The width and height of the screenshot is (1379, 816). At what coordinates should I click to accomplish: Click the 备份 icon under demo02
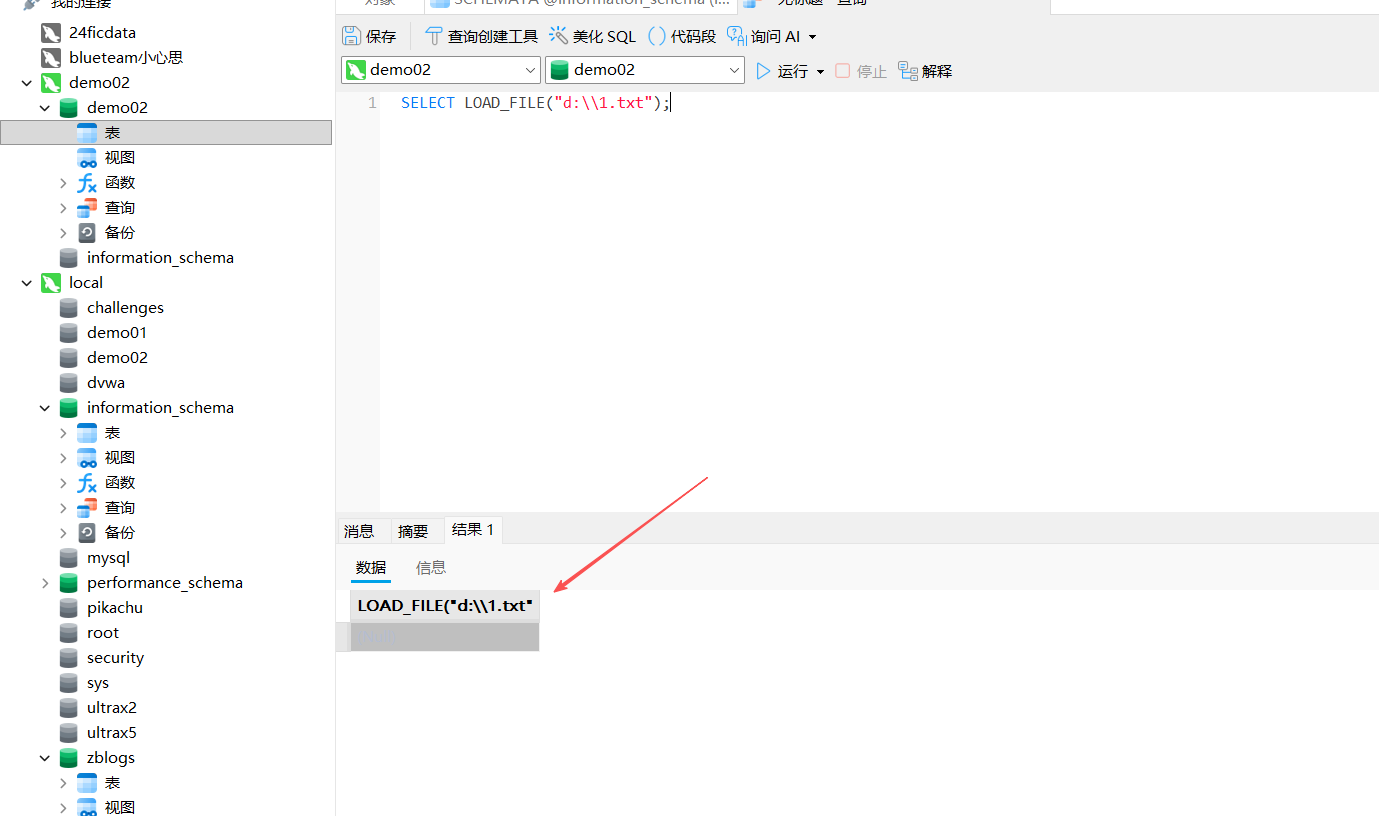[87, 233]
